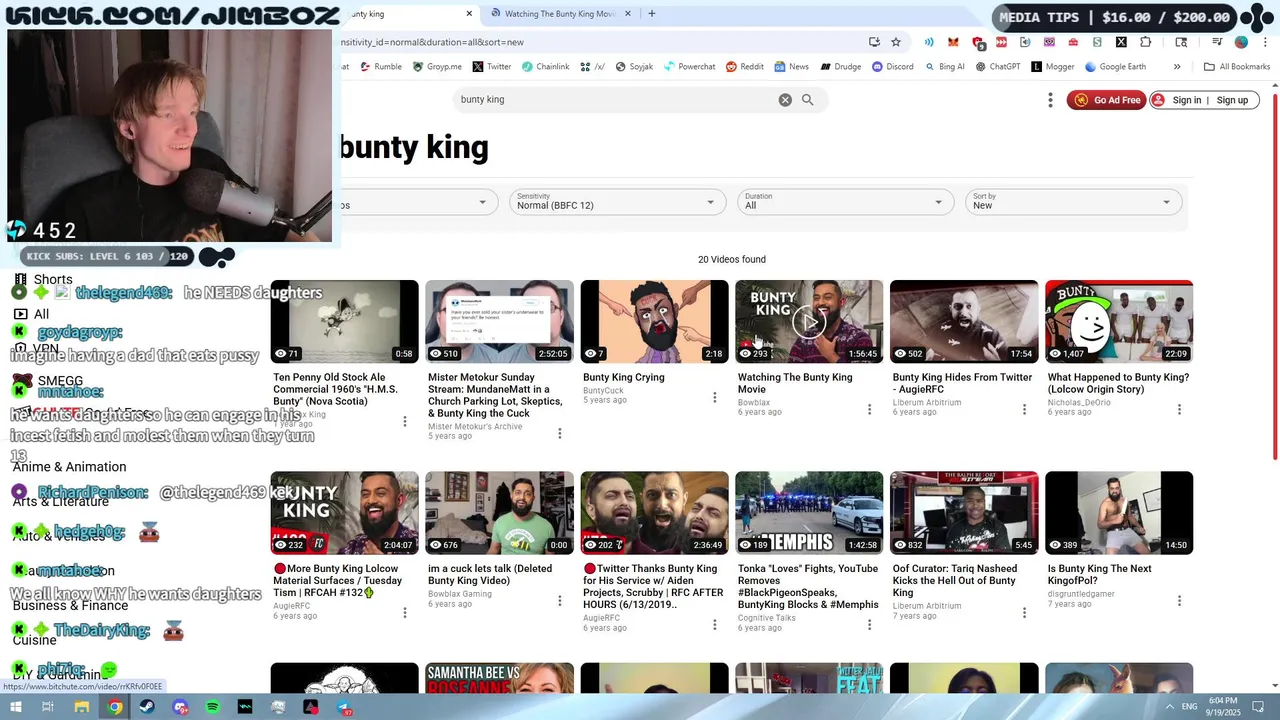Screen dimensions: 1280x720
Task: Click the Go Ad Free button
Action: [x=1106, y=100]
